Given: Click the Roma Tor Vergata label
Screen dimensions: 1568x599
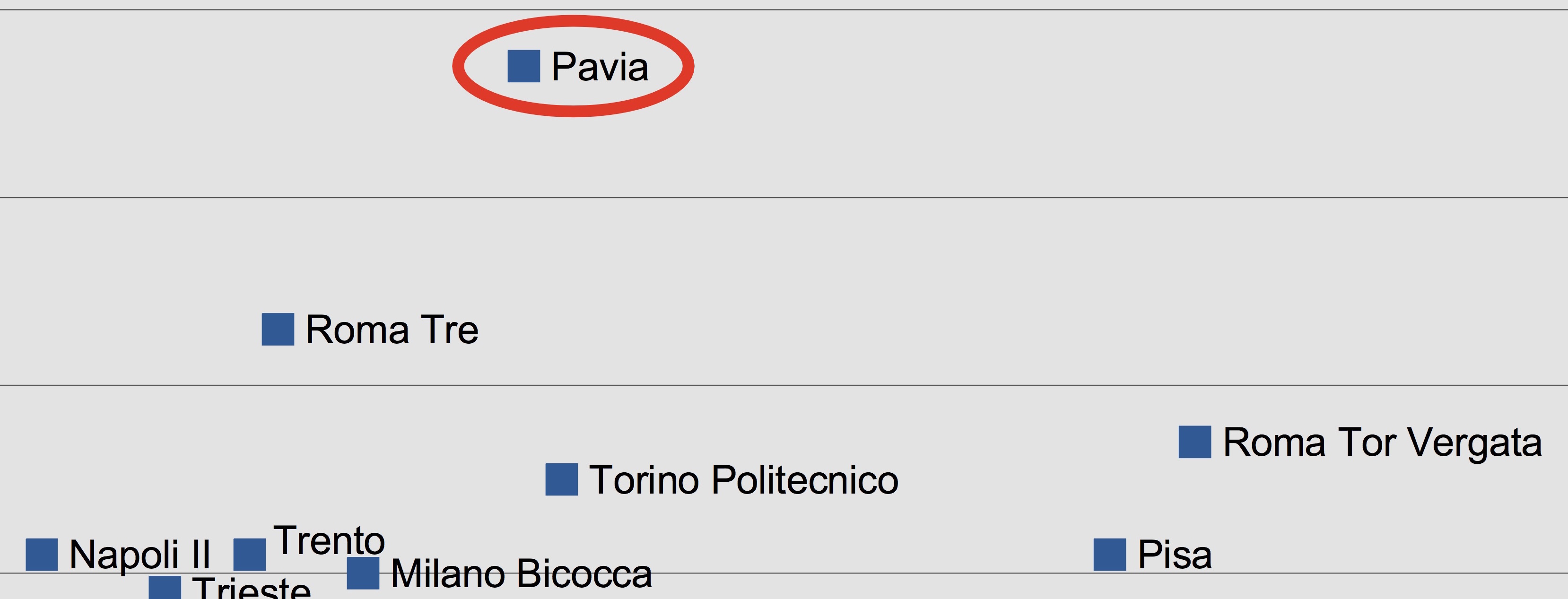Looking at the screenshot, I should [1382, 443].
